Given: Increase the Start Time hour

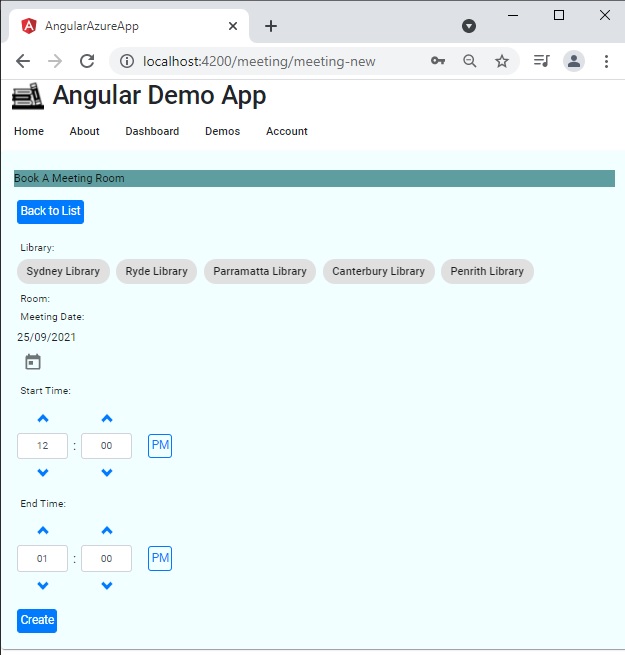Looking at the screenshot, I should (43, 419).
